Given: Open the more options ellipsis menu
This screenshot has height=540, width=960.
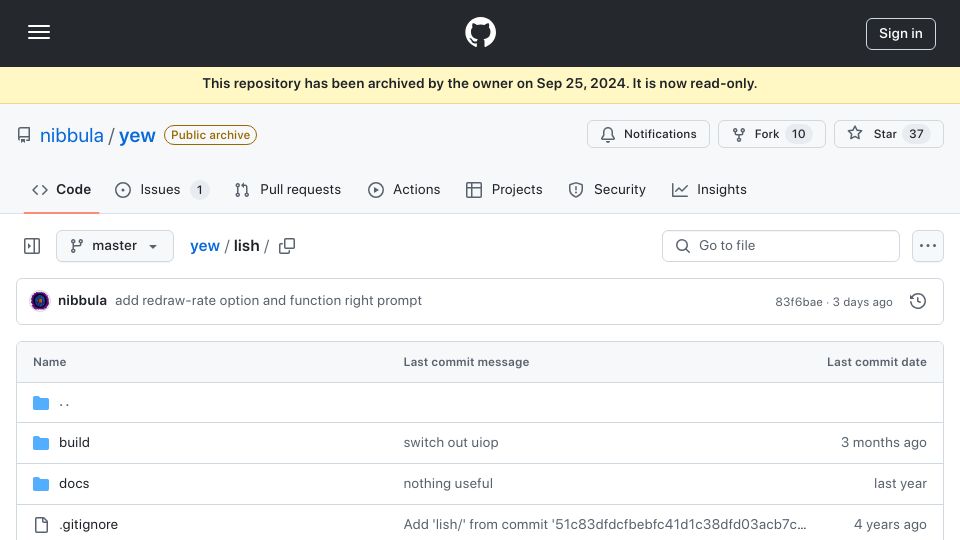Looking at the screenshot, I should click(928, 246).
